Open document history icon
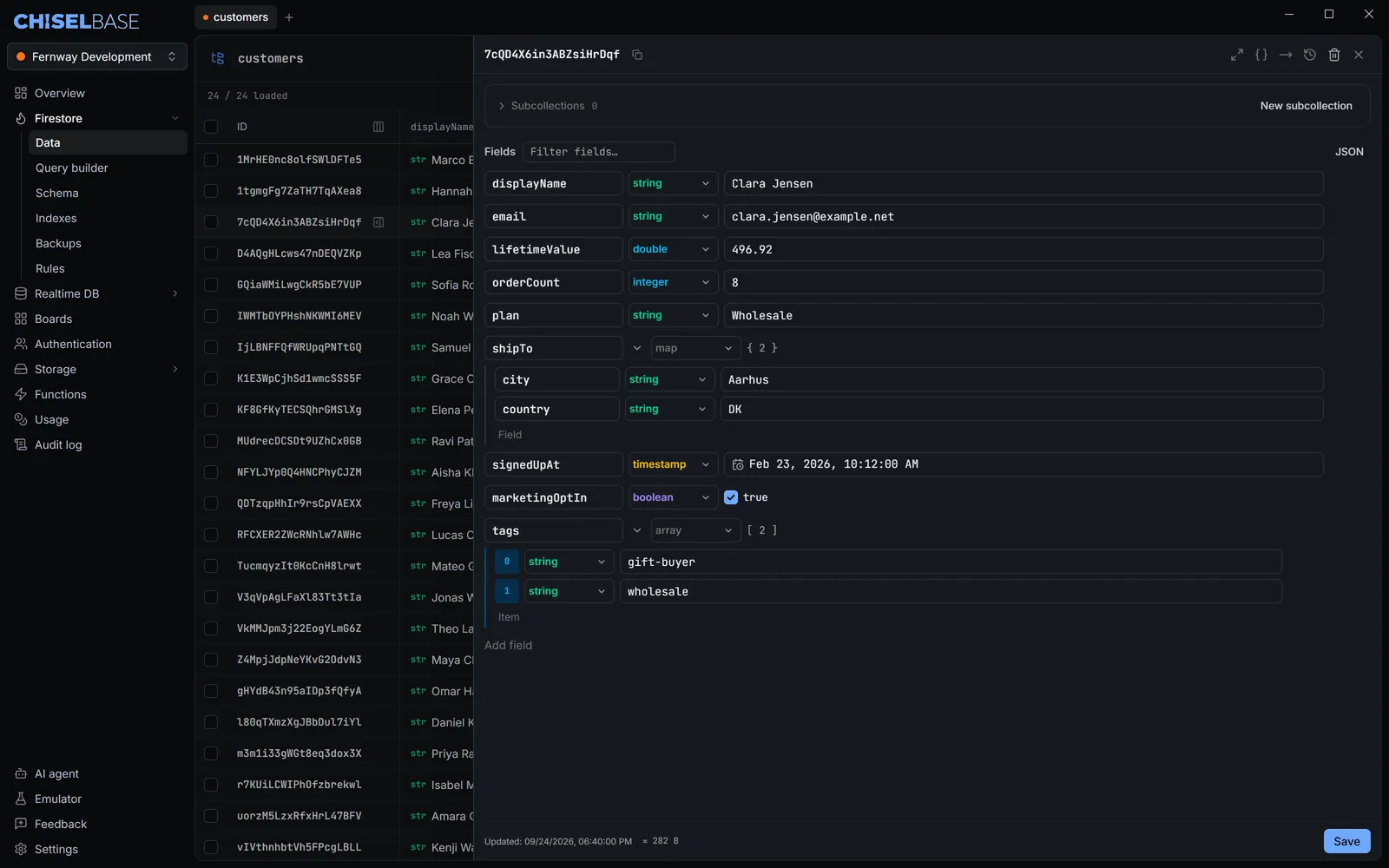1389x868 pixels. tap(1310, 55)
